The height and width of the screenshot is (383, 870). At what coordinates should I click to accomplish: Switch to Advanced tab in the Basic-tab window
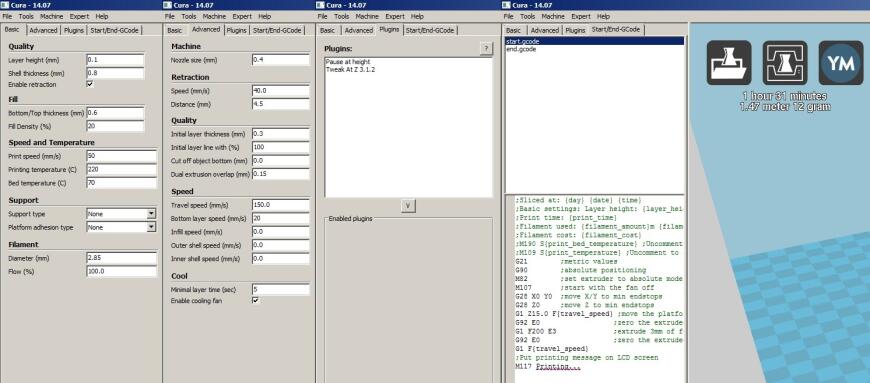pos(43,31)
